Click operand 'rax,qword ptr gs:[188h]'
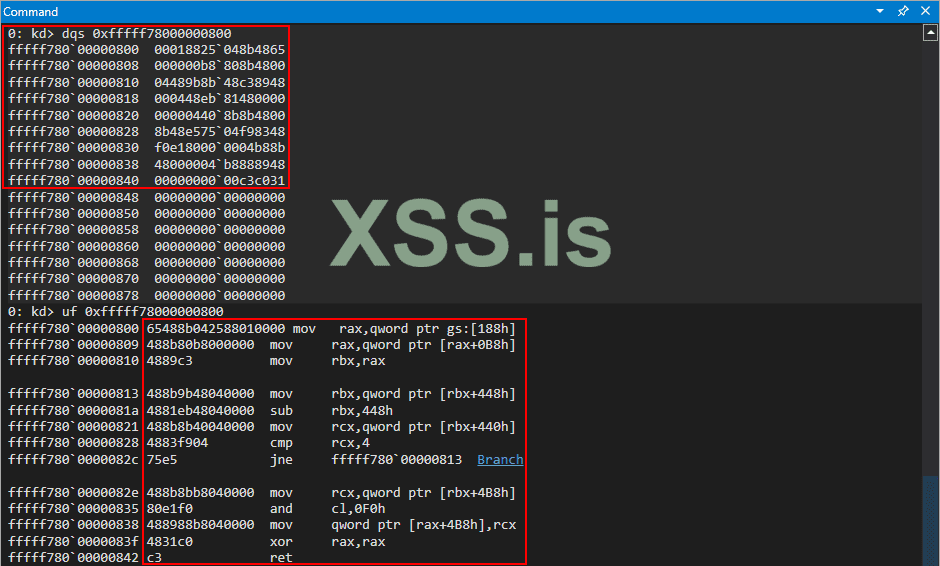The width and height of the screenshot is (940, 566). pos(427,329)
